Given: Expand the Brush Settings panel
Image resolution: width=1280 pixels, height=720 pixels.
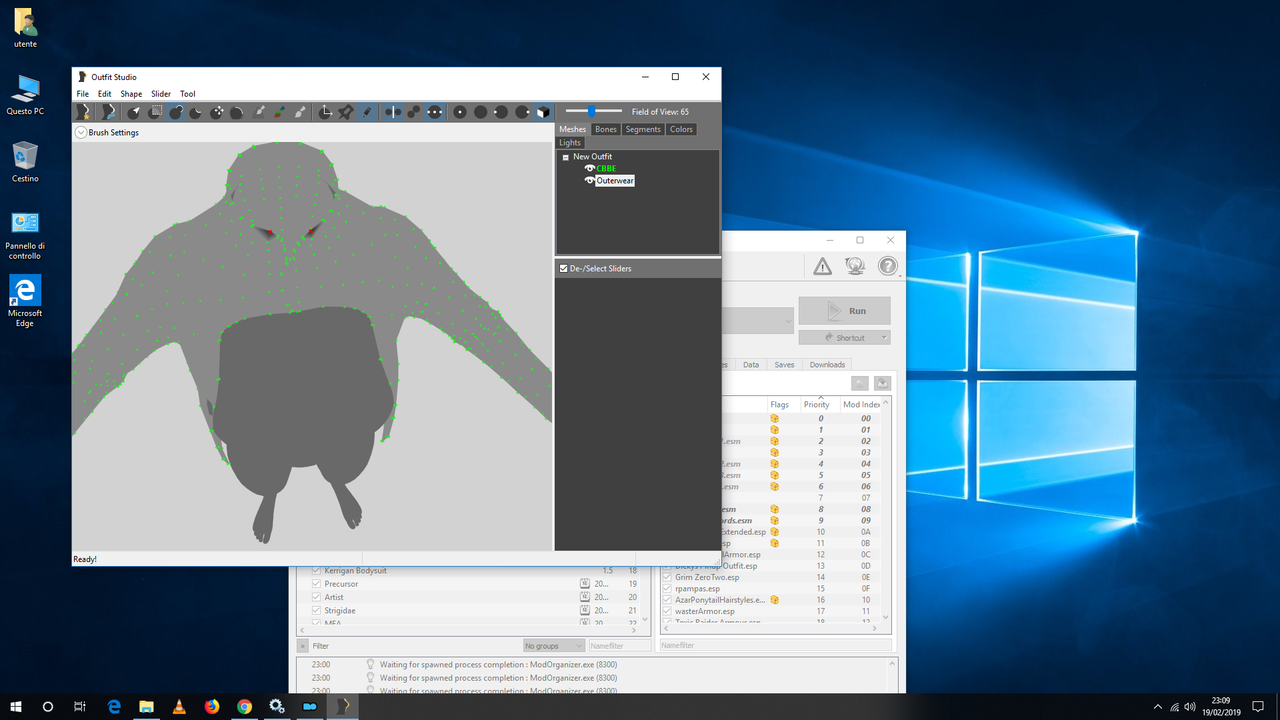Looking at the screenshot, I should [x=81, y=132].
